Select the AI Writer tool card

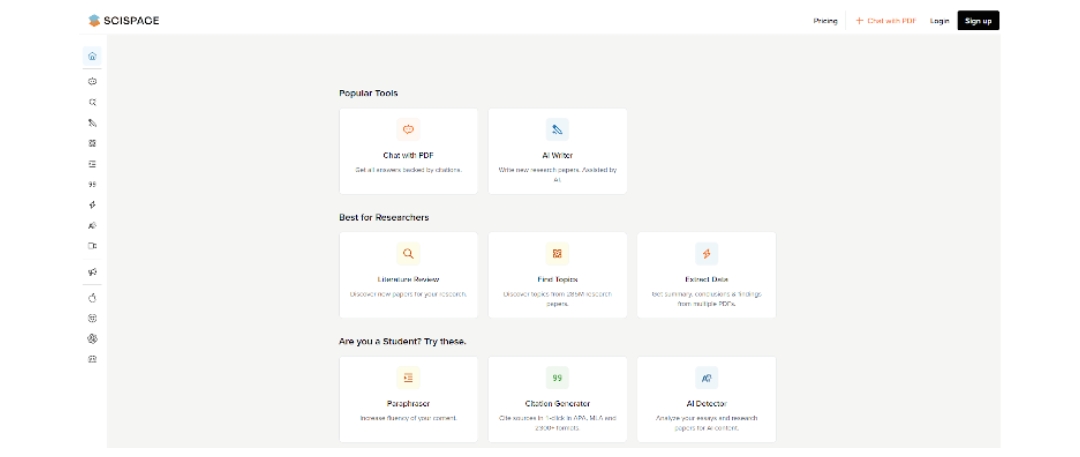tap(557, 151)
